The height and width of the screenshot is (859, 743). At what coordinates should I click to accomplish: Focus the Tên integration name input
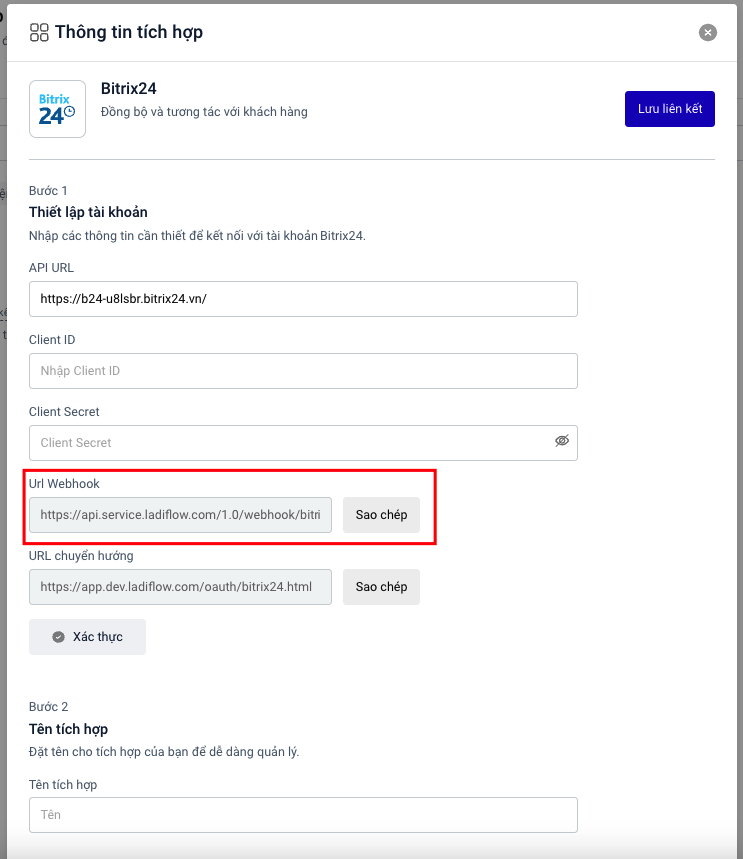303,815
